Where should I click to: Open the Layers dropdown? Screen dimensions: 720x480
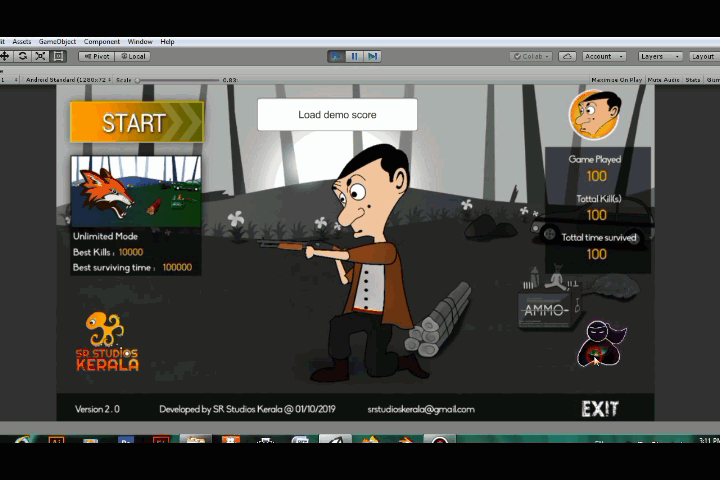click(x=660, y=56)
